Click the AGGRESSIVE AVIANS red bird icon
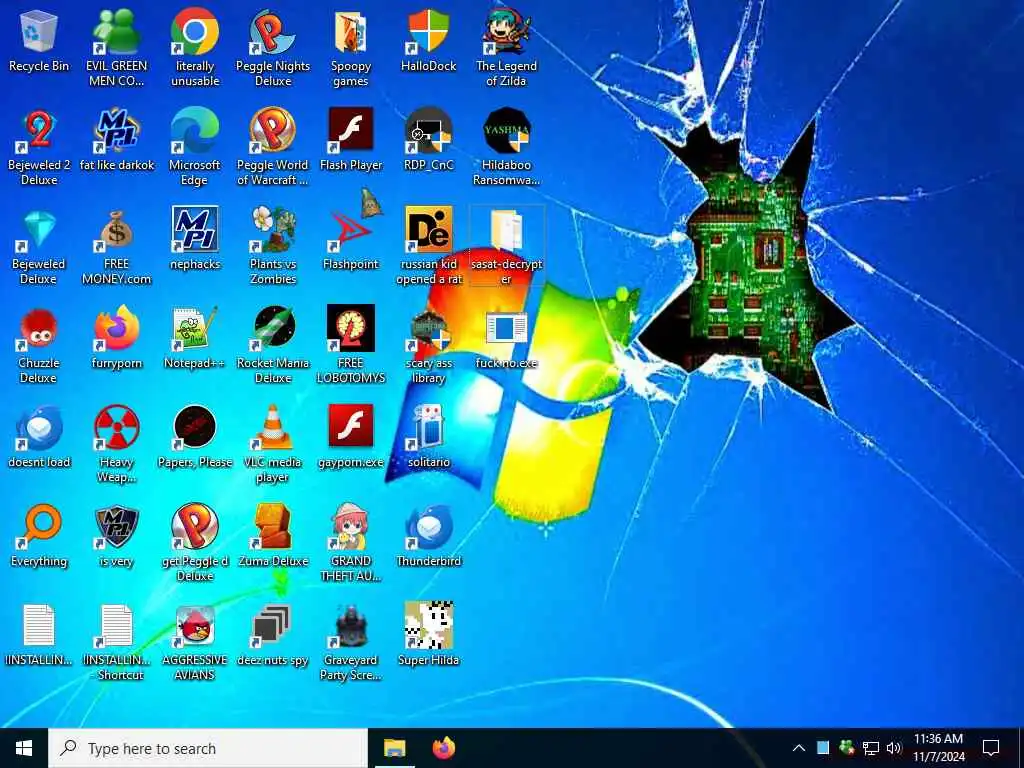 pyautogui.click(x=195, y=643)
